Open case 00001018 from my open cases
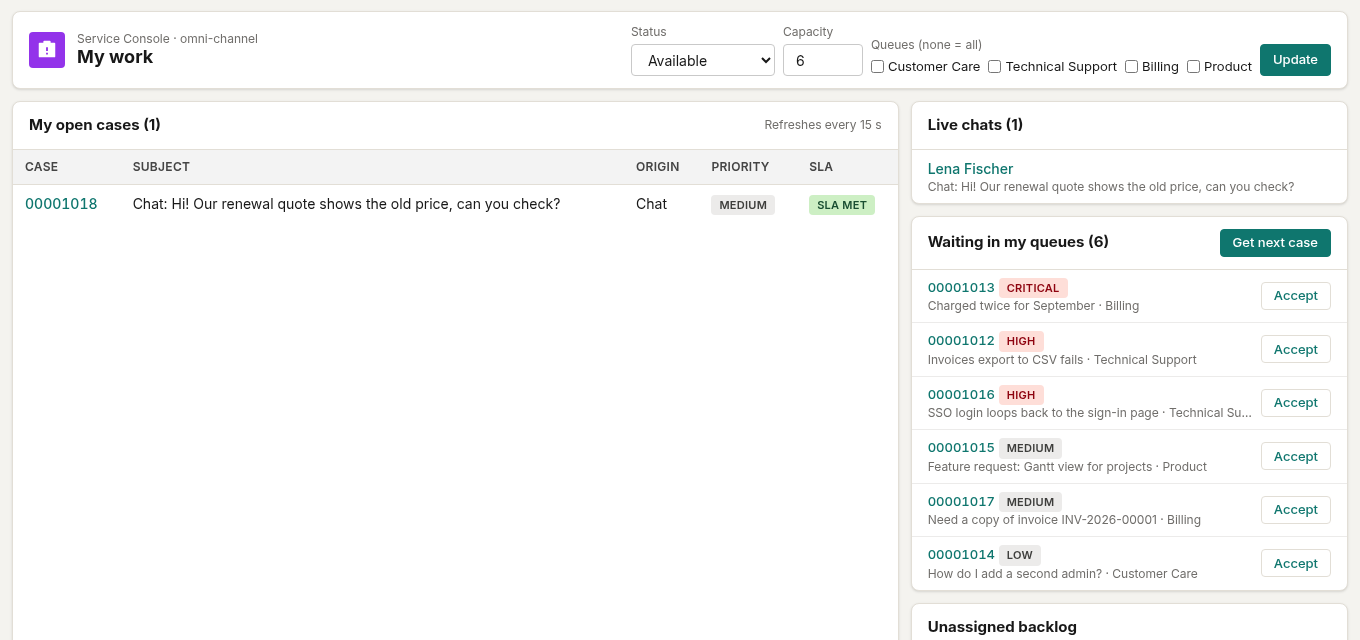Image resolution: width=1360 pixels, height=640 pixels. (61, 204)
